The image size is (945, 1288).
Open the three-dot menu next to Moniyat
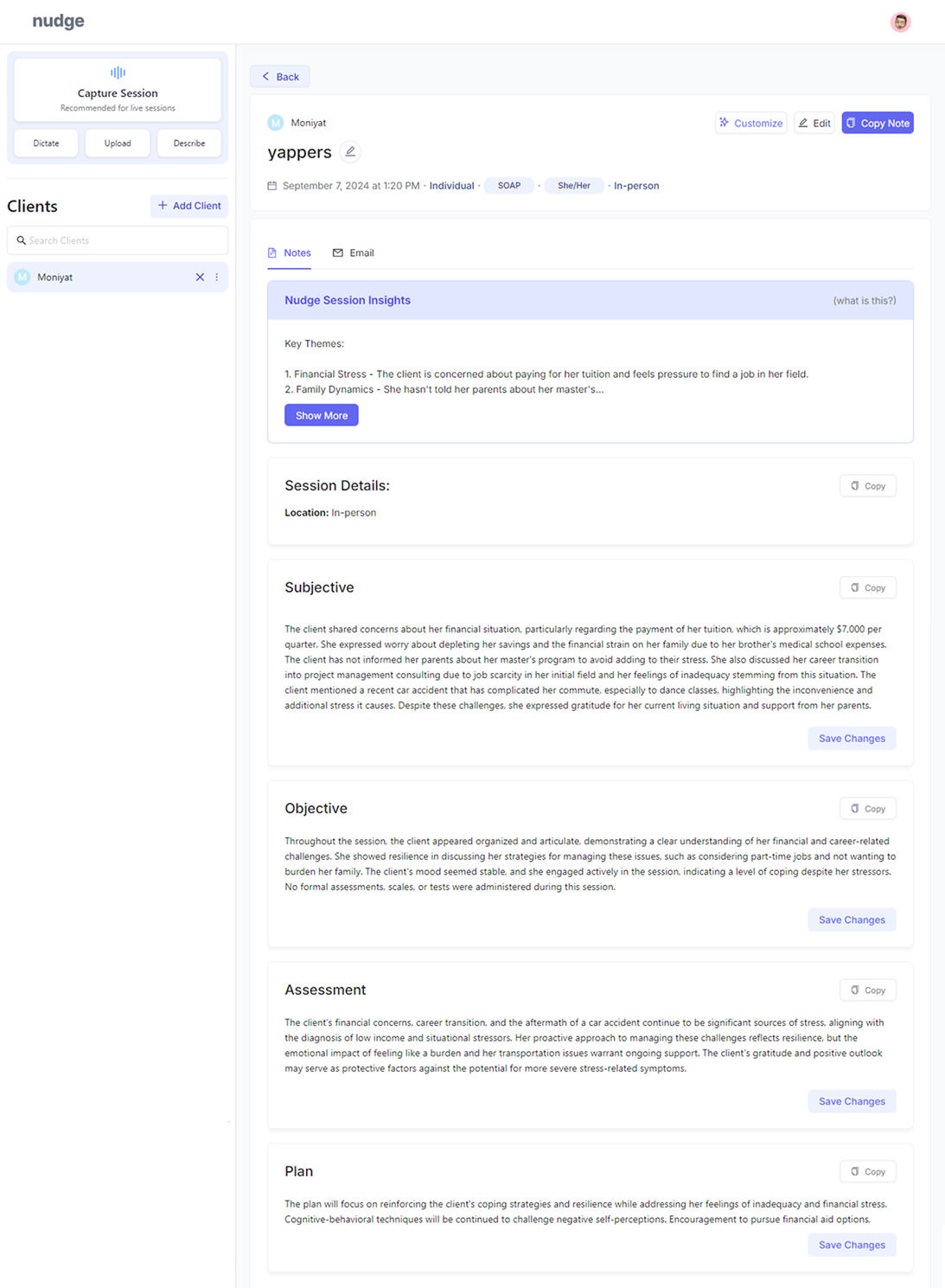[218, 277]
